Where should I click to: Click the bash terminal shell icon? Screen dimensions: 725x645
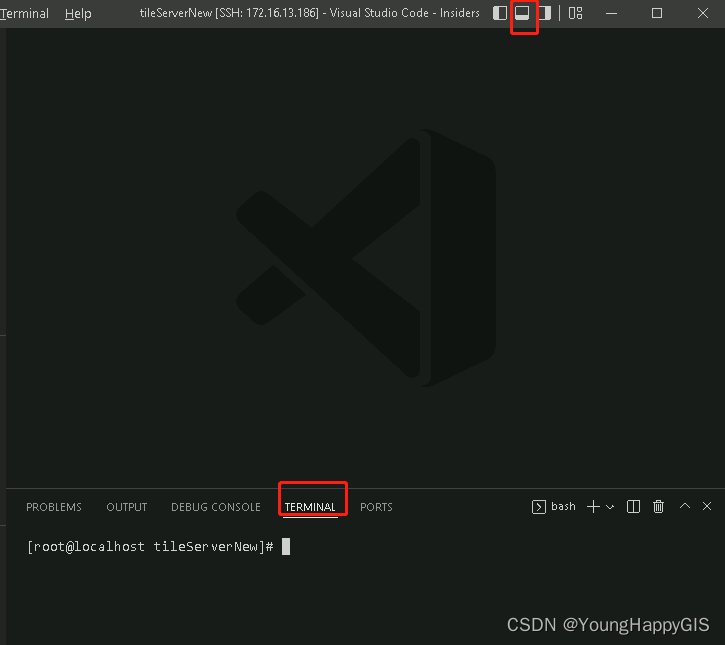coord(538,507)
